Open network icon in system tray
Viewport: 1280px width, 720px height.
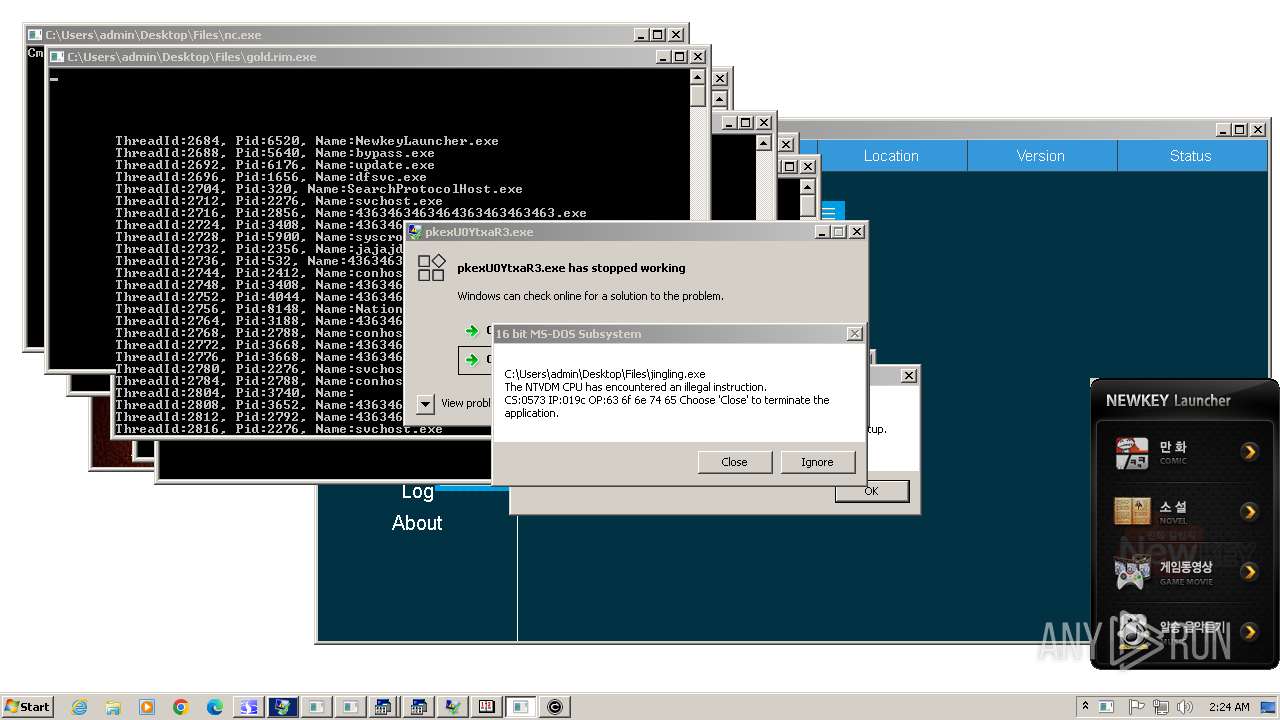point(1161,706)
